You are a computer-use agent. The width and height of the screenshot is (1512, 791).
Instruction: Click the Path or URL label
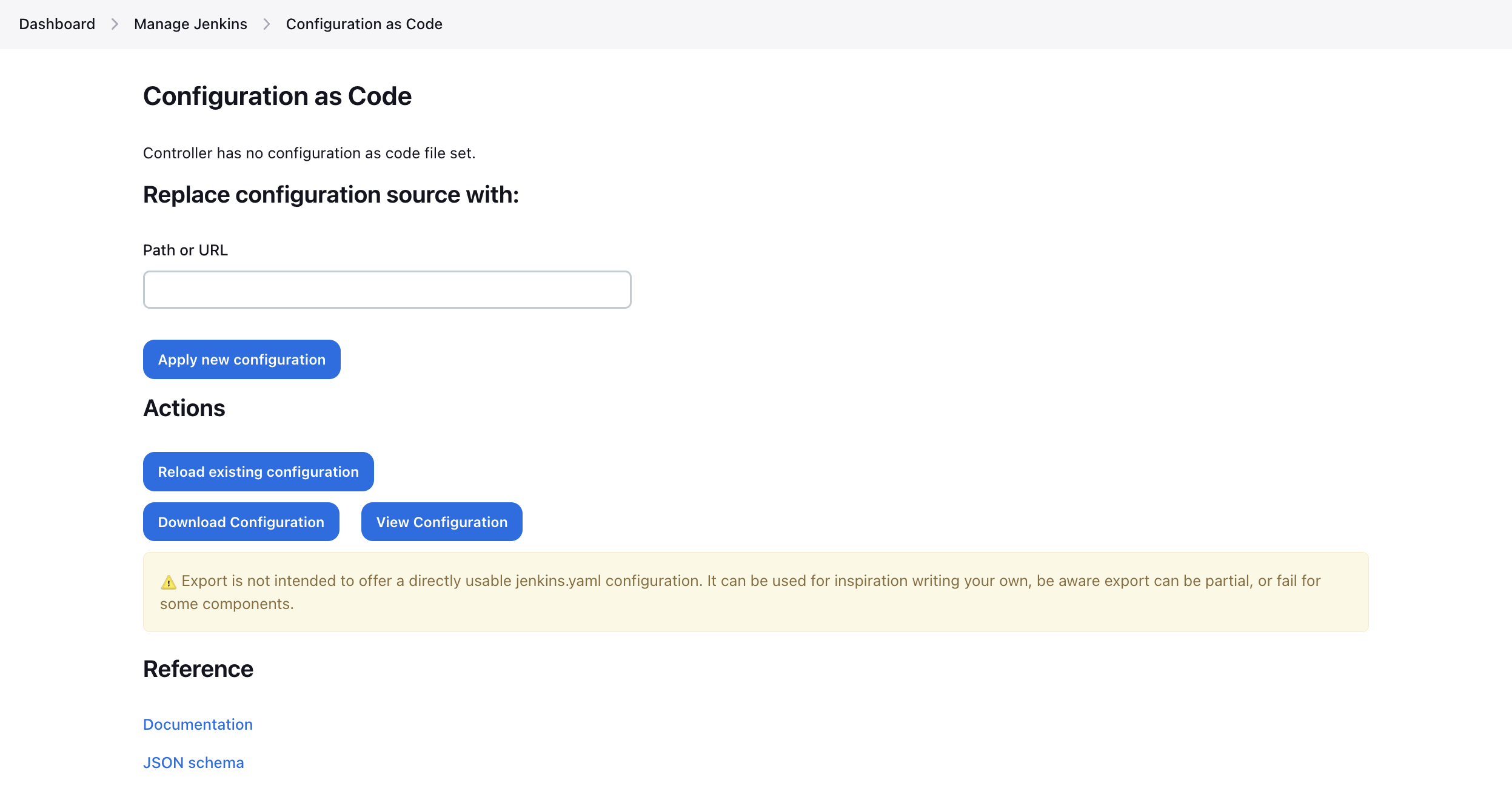186,251
